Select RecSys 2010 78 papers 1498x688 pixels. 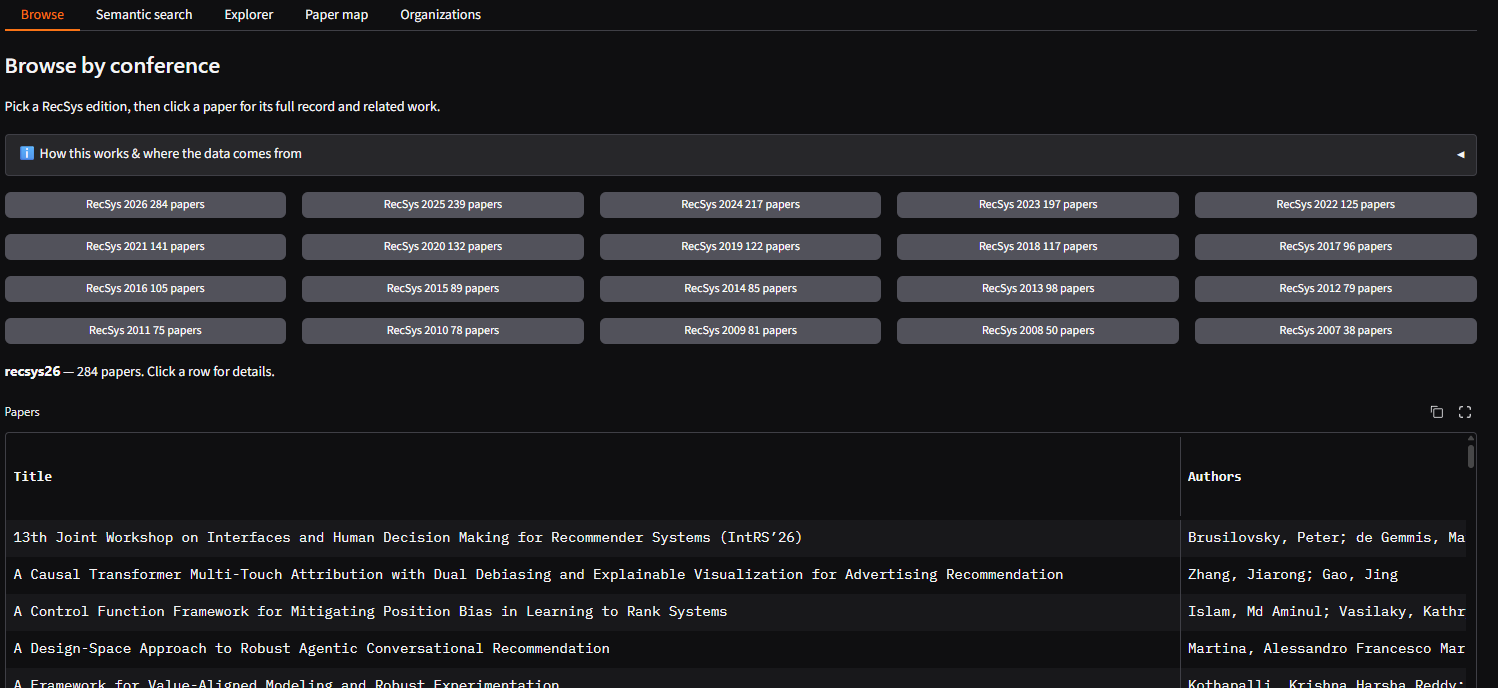(443, 331)
